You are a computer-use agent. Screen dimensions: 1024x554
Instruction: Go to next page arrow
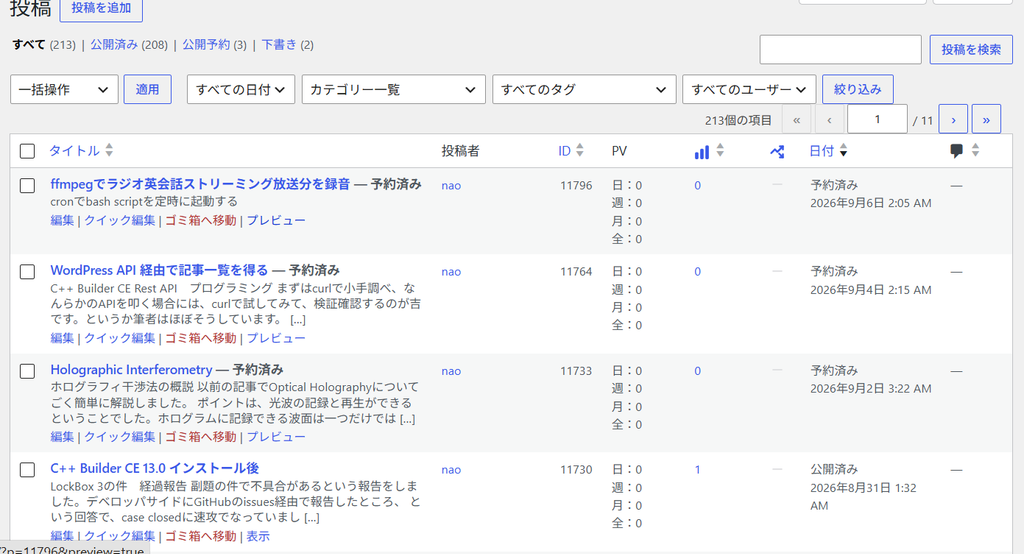(x=953, y=120)
